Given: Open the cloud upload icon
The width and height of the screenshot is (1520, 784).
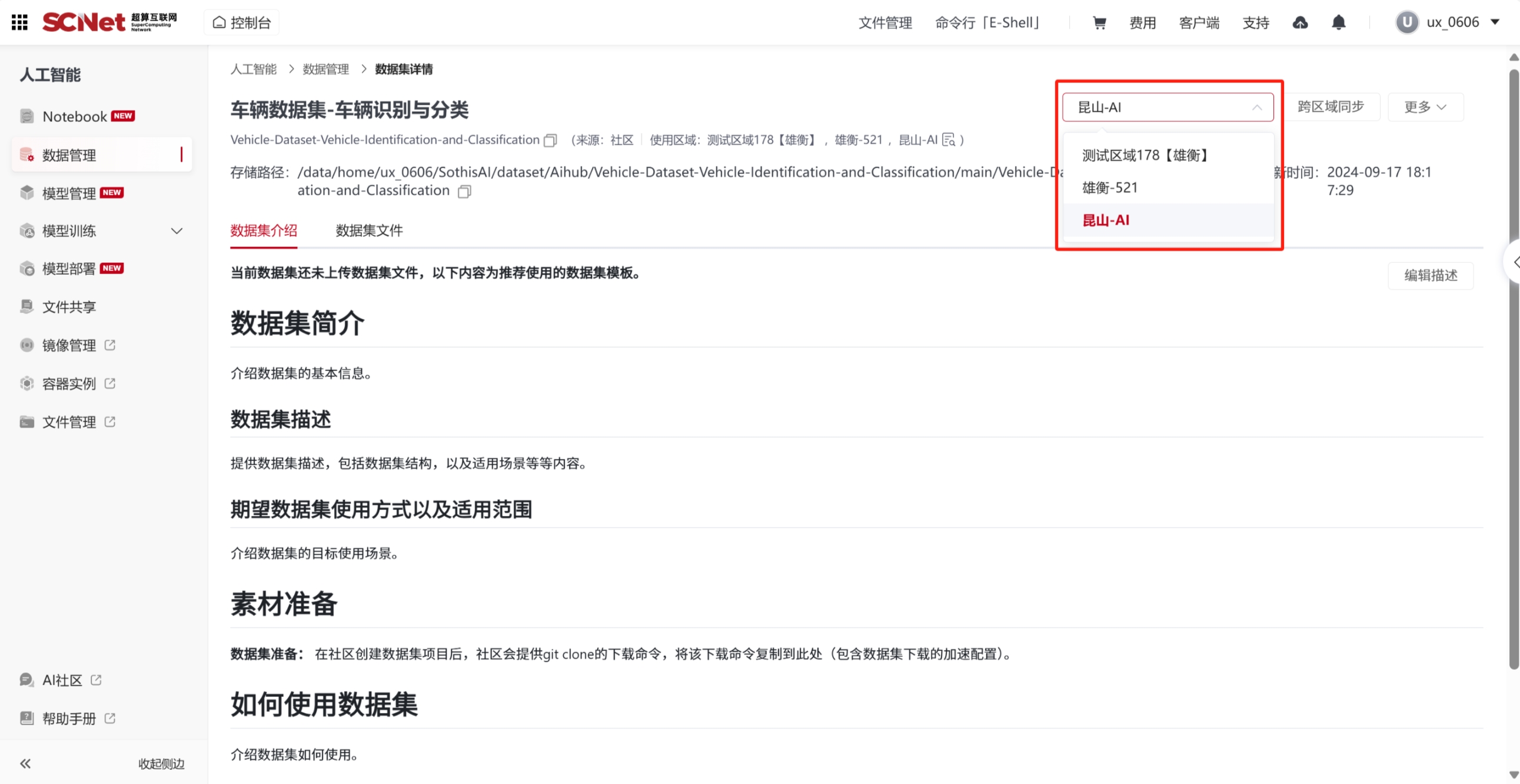Looking at the screenshot, I should (x=1300, y=22).
